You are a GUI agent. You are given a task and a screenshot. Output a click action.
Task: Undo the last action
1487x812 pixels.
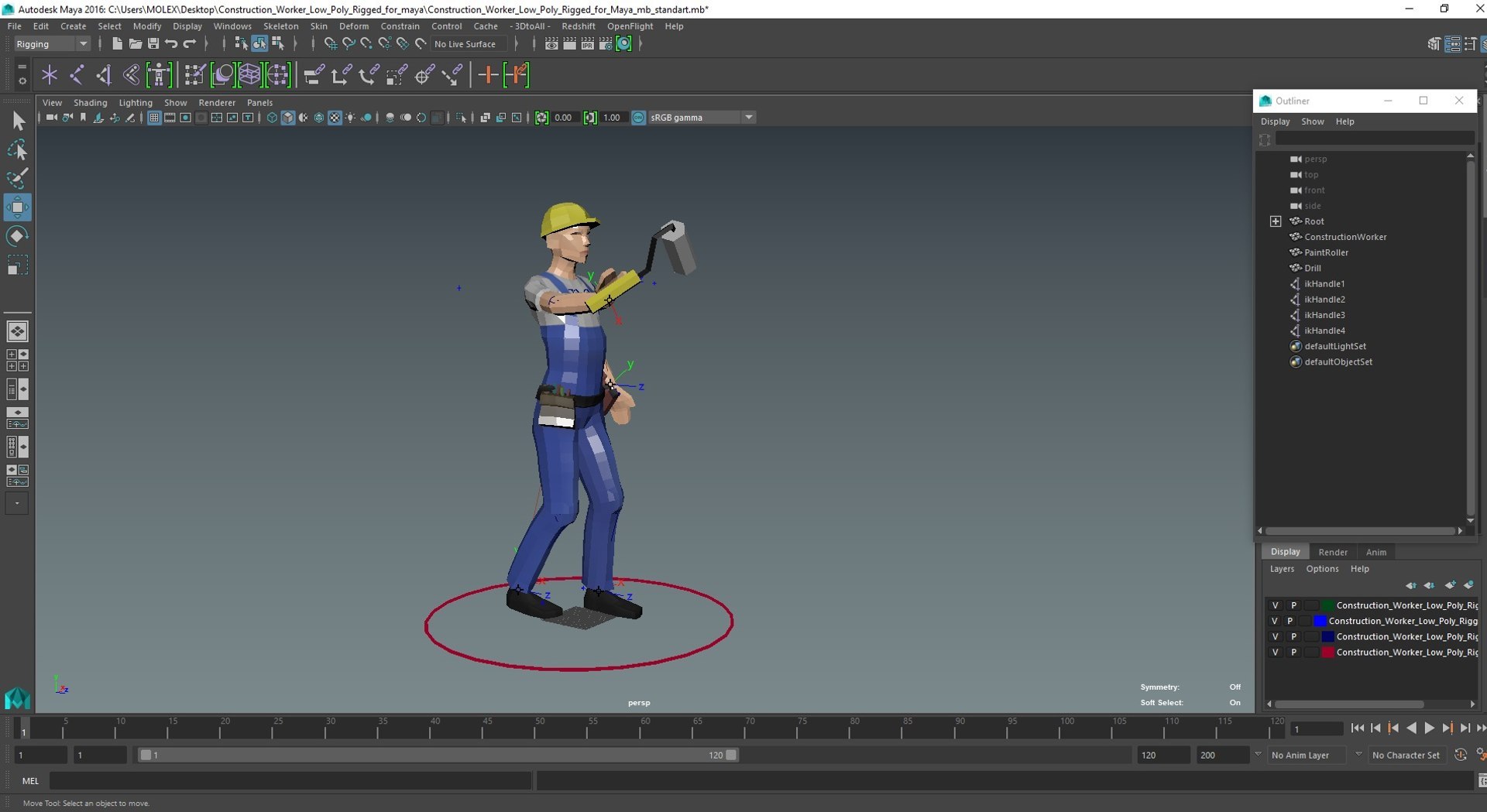171,44
